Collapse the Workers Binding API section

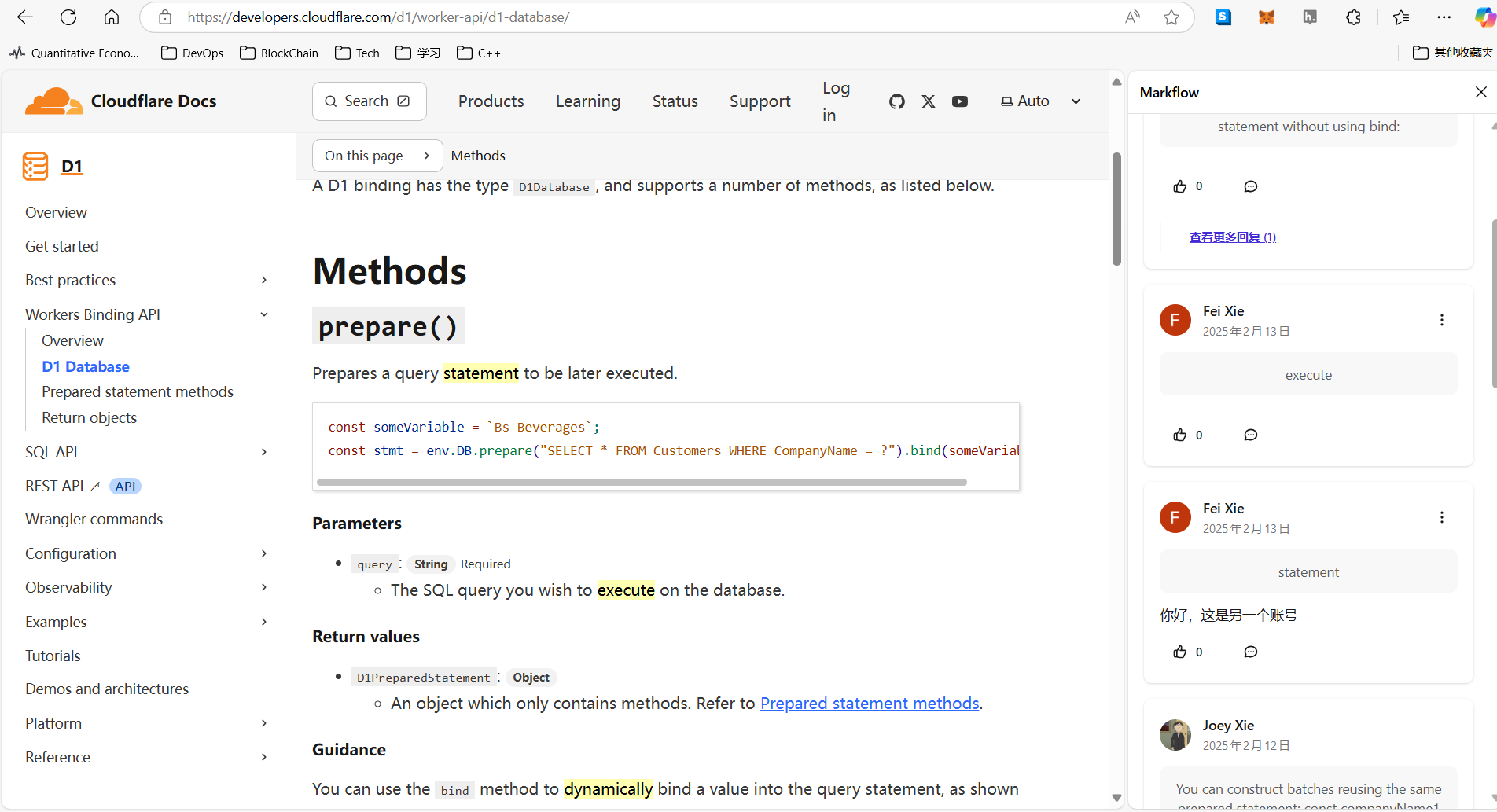[264, 314]
